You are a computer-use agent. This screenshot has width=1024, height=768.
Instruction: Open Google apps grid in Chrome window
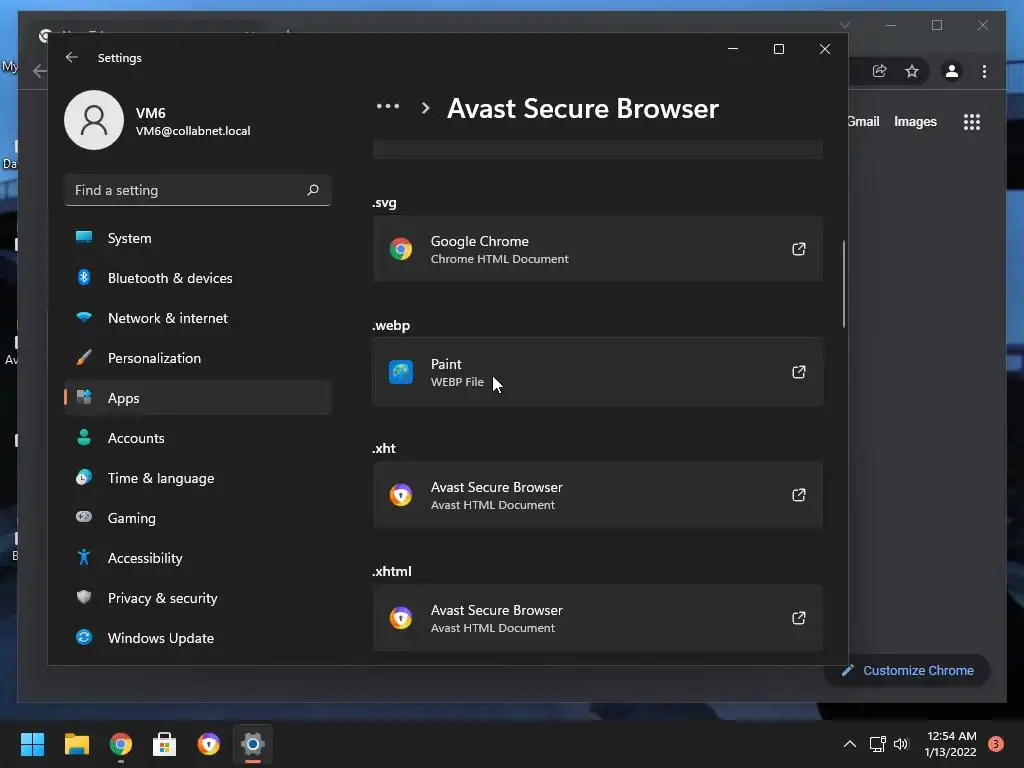click(x=972, y=122)
